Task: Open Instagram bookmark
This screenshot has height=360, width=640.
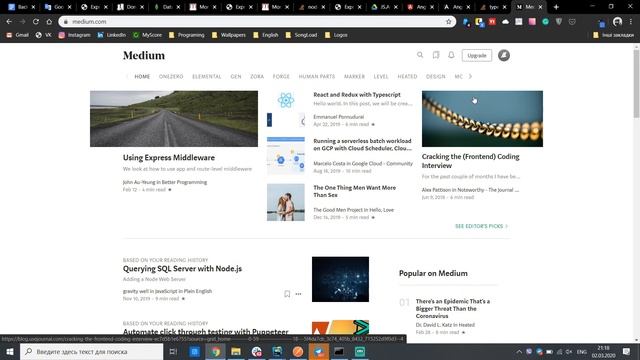Action: click(74, 35)
